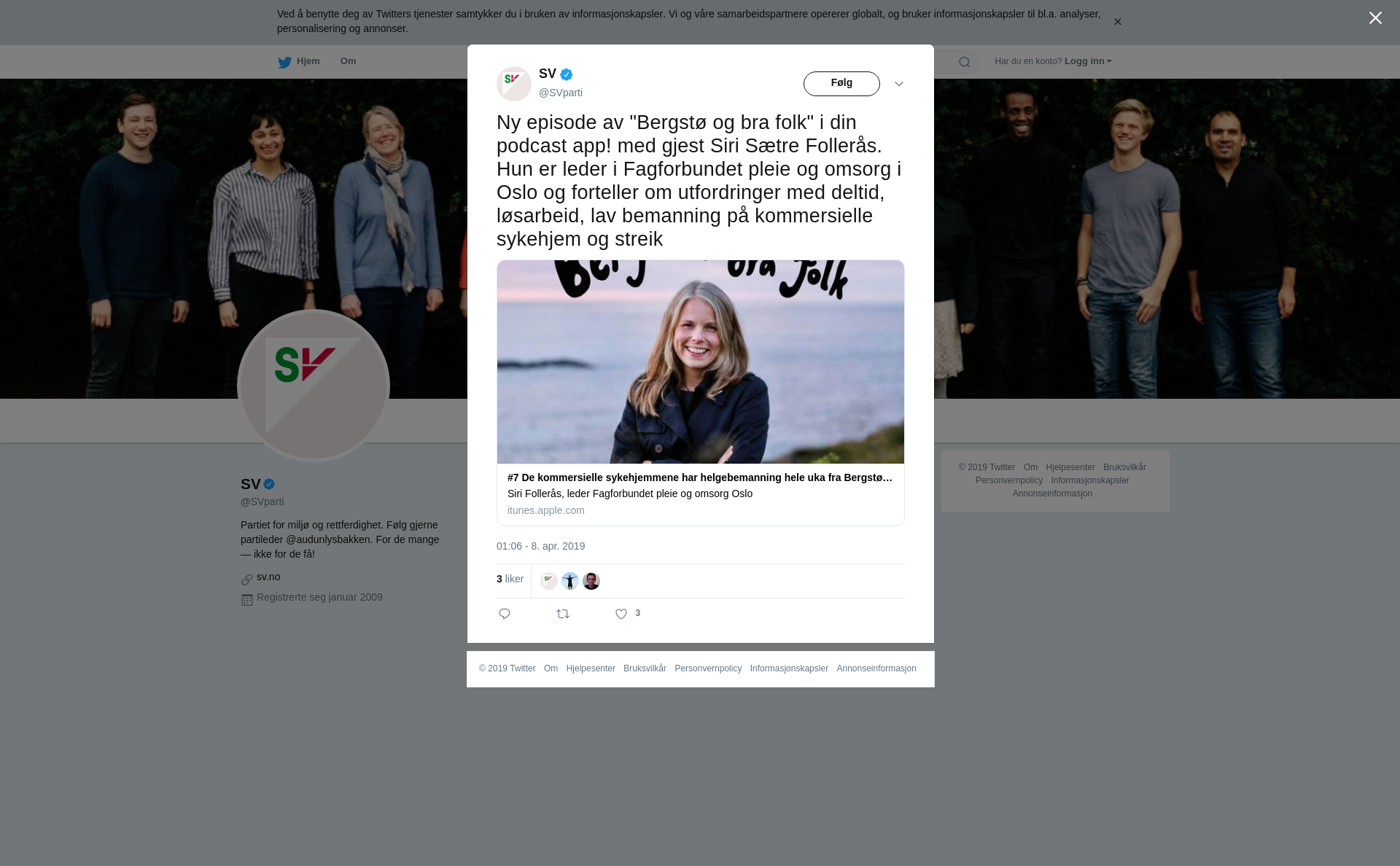This screenshot has height=866, width=1400.
Task: Open @SVparti handle in profile sidebar
Action: pos(262,502)
